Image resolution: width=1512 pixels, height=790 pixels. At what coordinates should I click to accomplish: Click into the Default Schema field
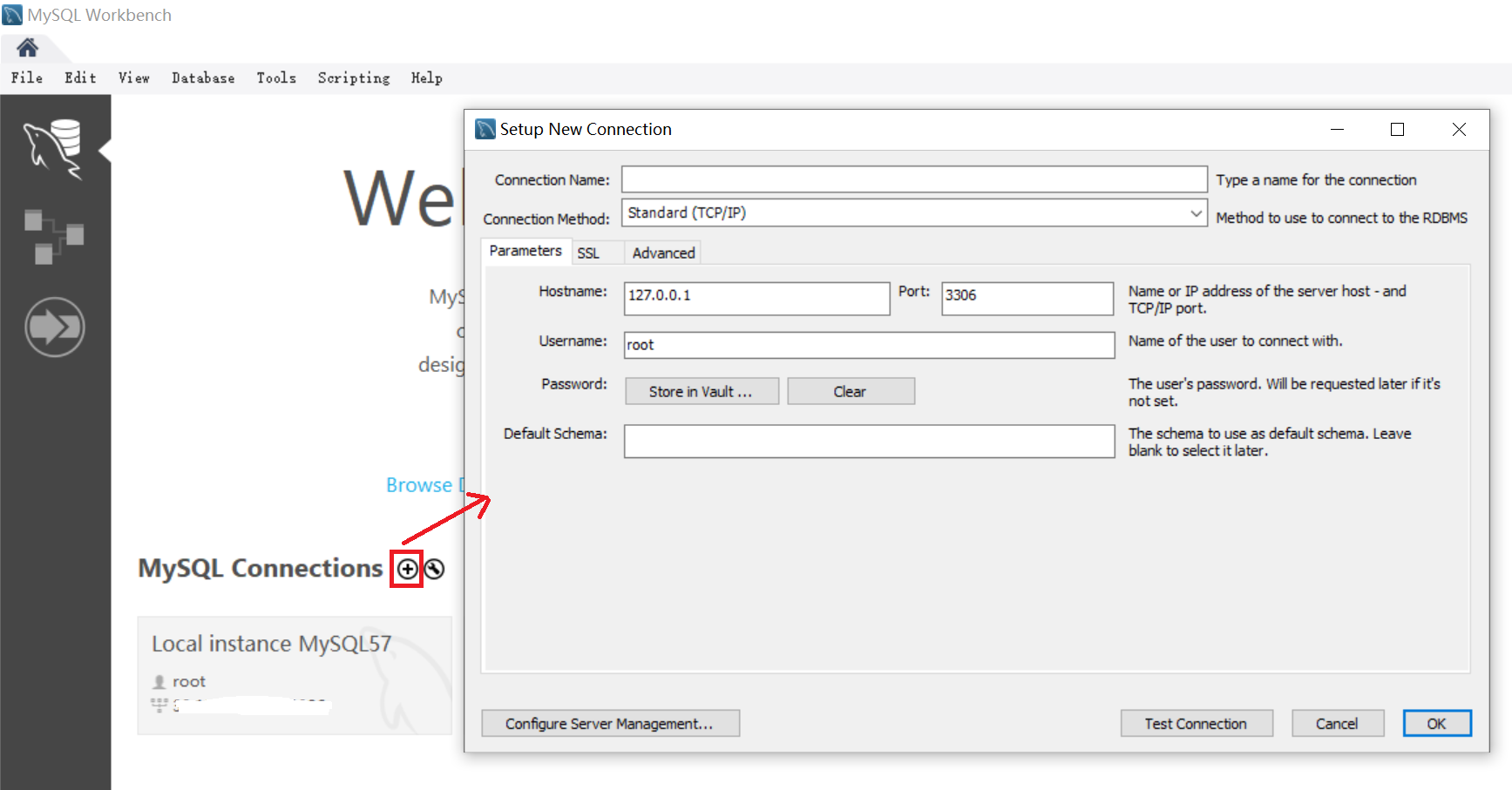point(869,441)
